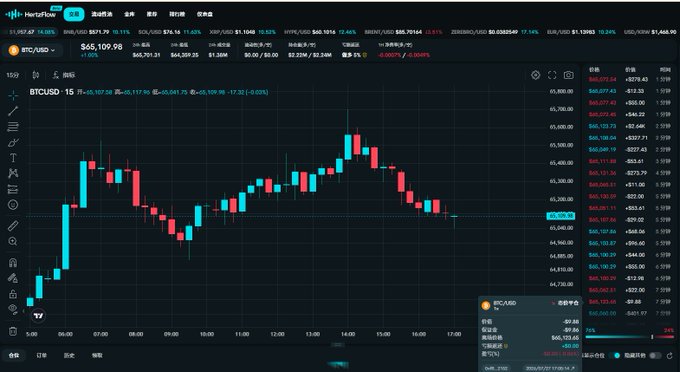Open chart settings gear icon
680x372 pixels.
point(536,75)
